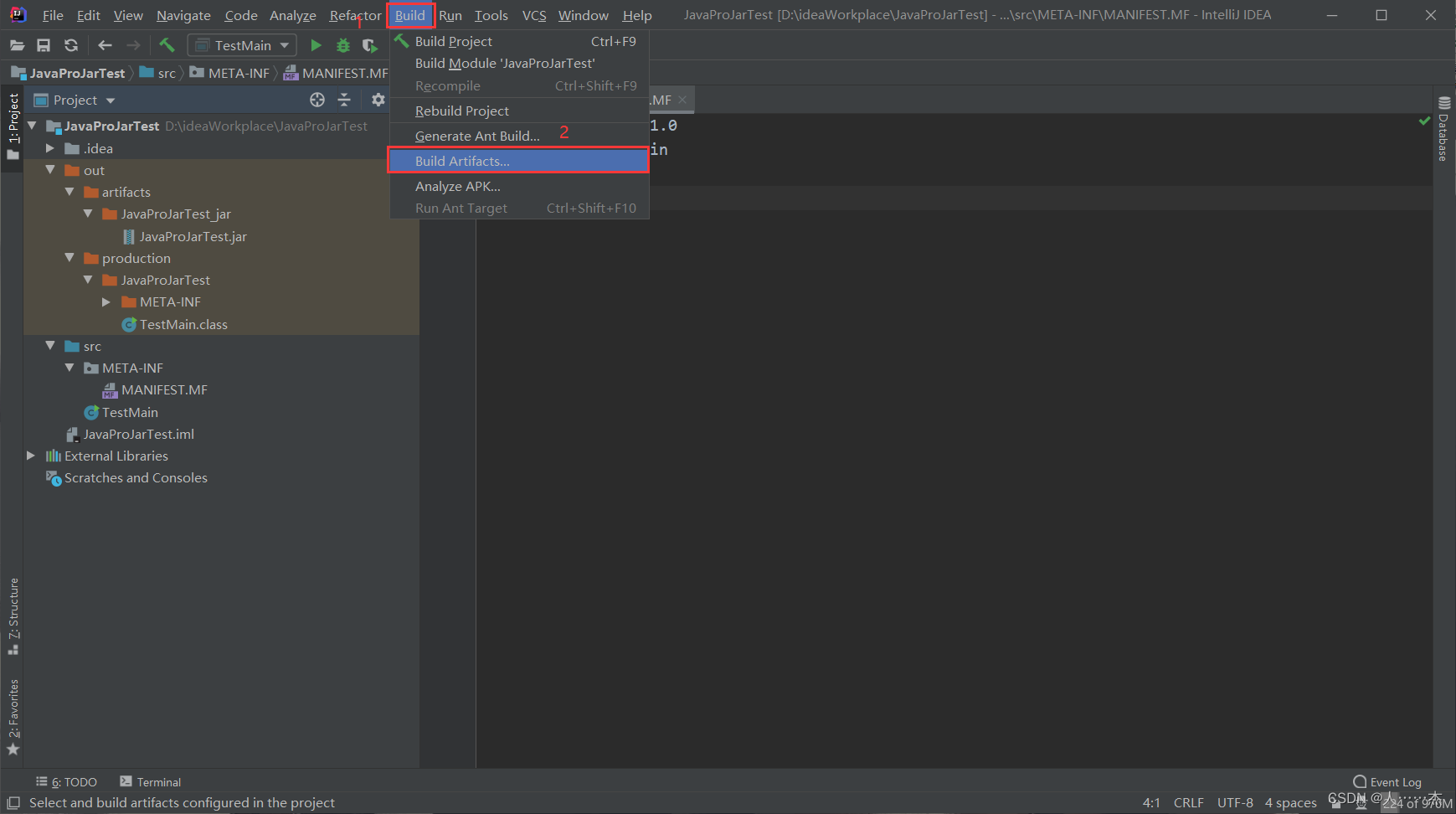Click 4:1 cursor position in status bar
This screenshot has width=1456, height=814.
[1151, 802]
